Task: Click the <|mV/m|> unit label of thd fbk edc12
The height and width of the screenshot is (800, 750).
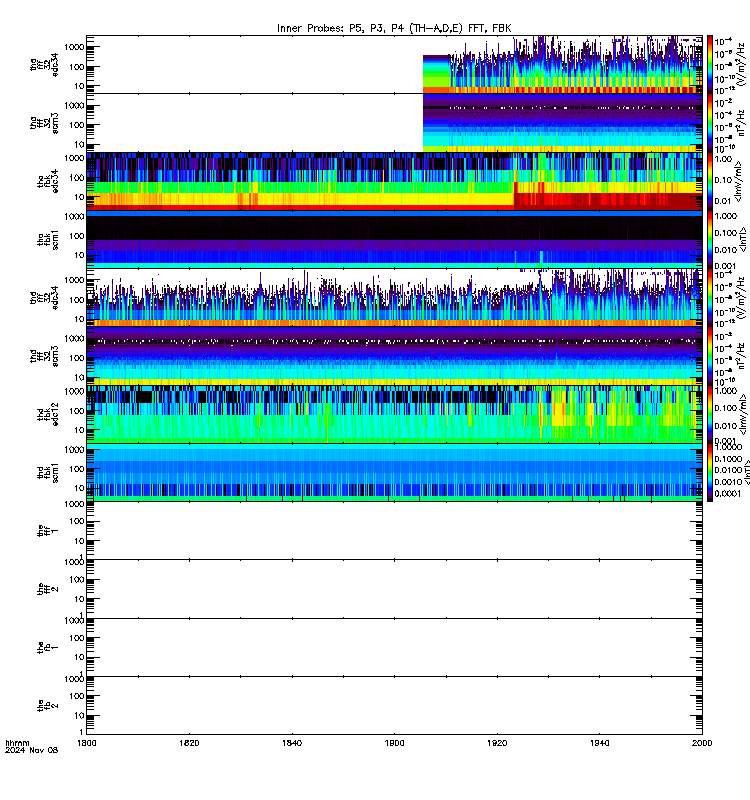Action: pos(744,414)
